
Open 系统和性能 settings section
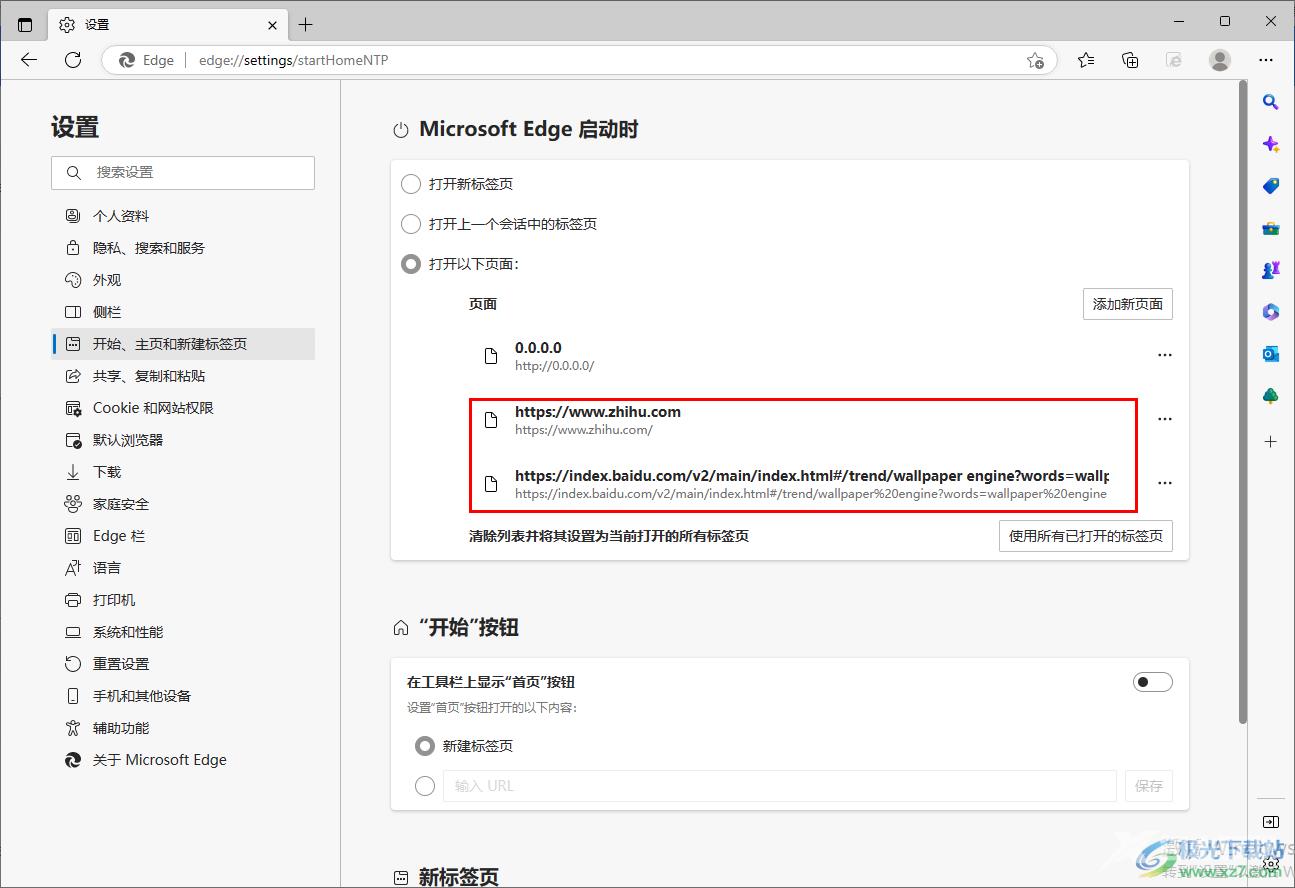coord(183,632)
